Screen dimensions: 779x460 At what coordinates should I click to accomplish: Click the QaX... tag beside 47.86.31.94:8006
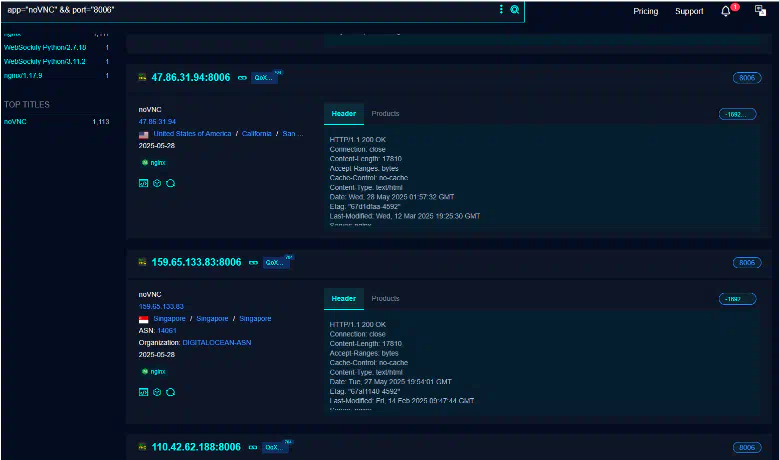click(x=264, y=77)
